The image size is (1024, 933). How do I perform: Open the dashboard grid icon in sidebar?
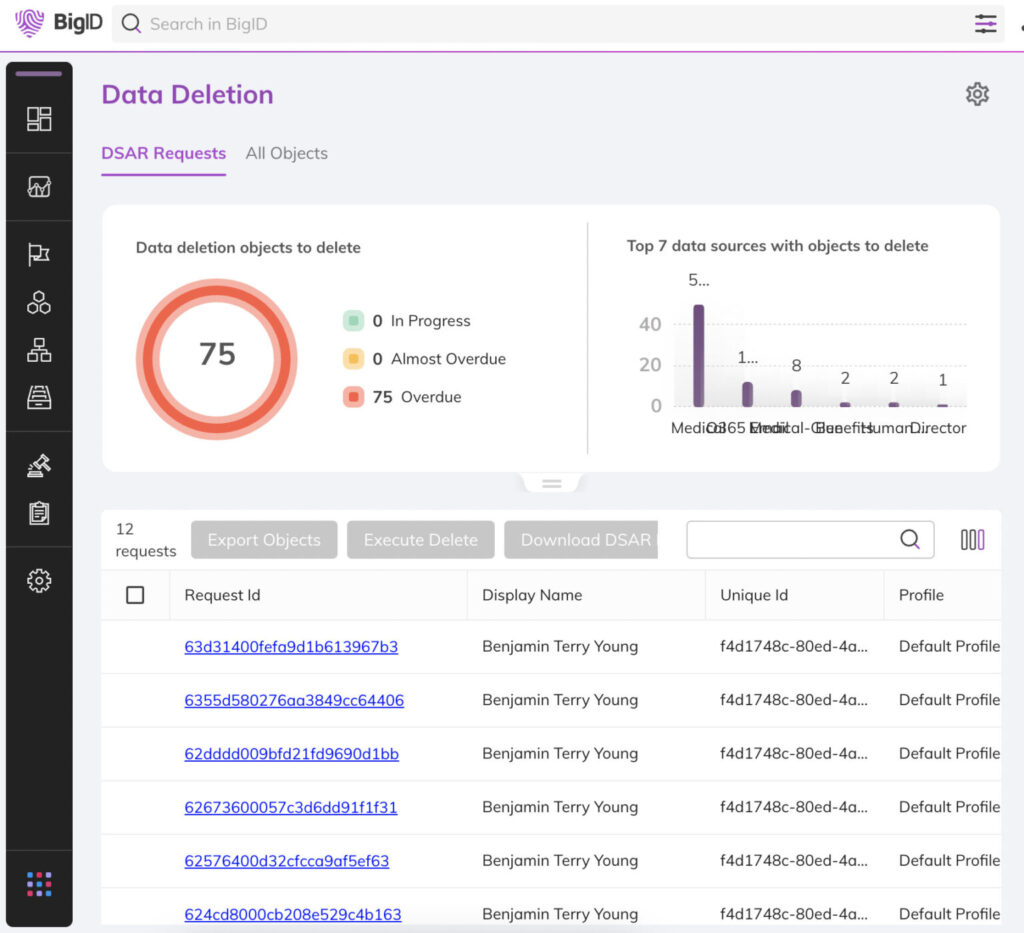coord(39,119)
